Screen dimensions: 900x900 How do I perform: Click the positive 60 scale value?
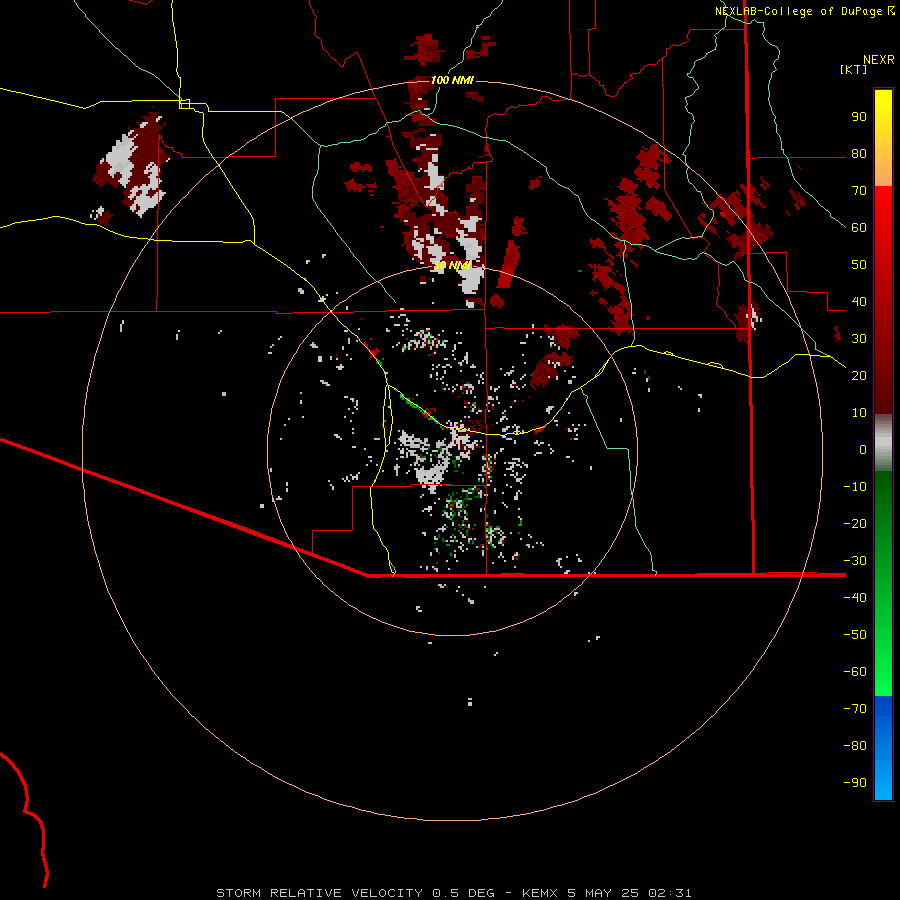(859, 227)
